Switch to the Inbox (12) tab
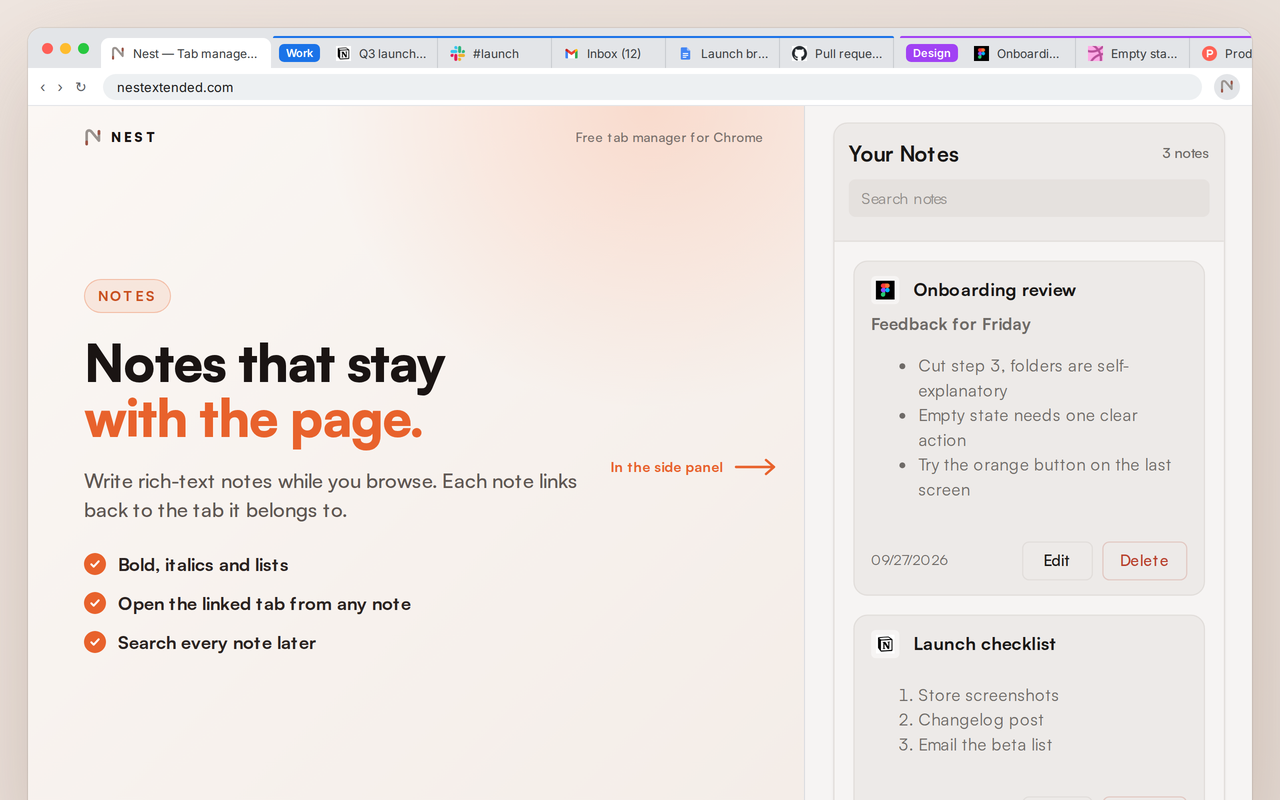Viewport: 1280px width, 800px height. click(608, 53)
